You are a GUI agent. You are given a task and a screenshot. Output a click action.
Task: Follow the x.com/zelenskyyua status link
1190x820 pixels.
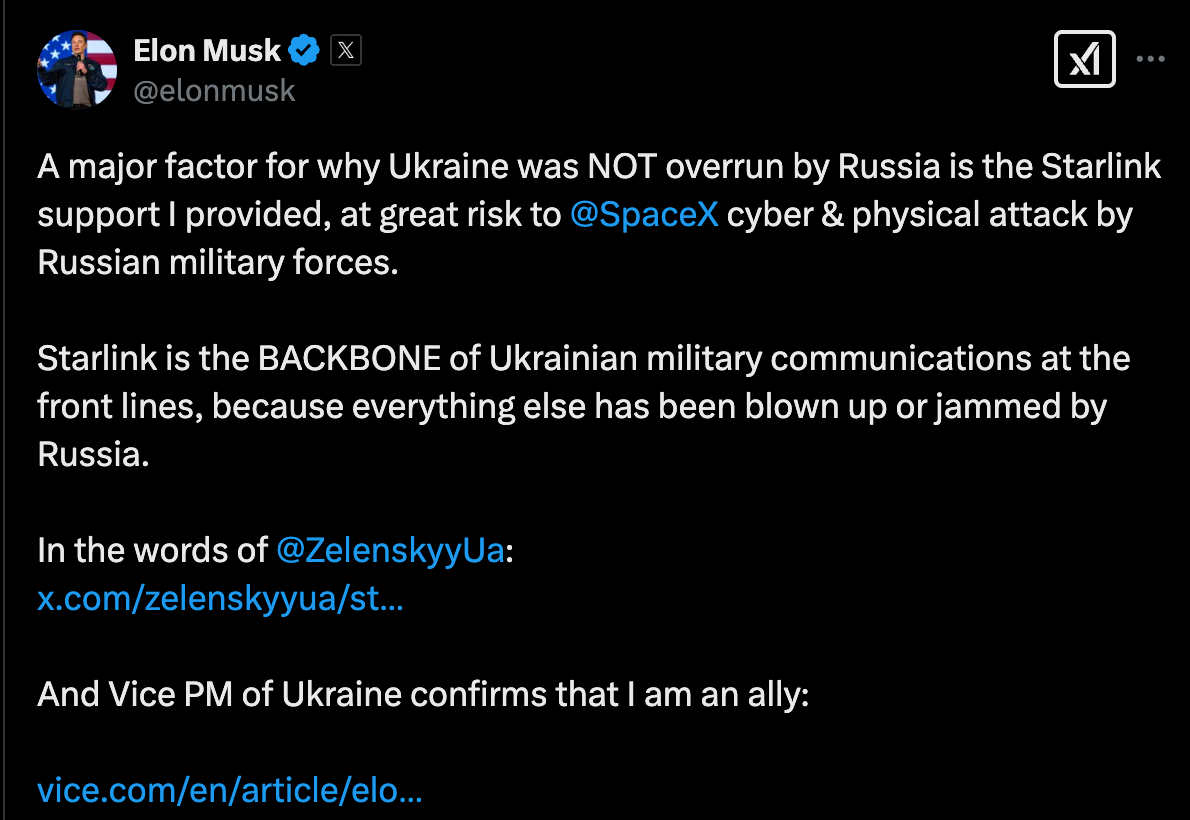pyautogui.click(x=220, y=598)
